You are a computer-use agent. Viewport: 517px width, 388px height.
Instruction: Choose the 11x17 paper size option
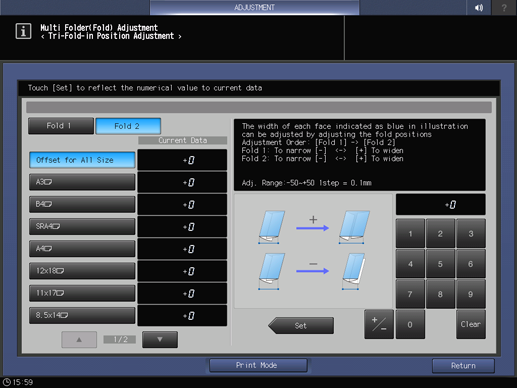[x=82, y=293]
